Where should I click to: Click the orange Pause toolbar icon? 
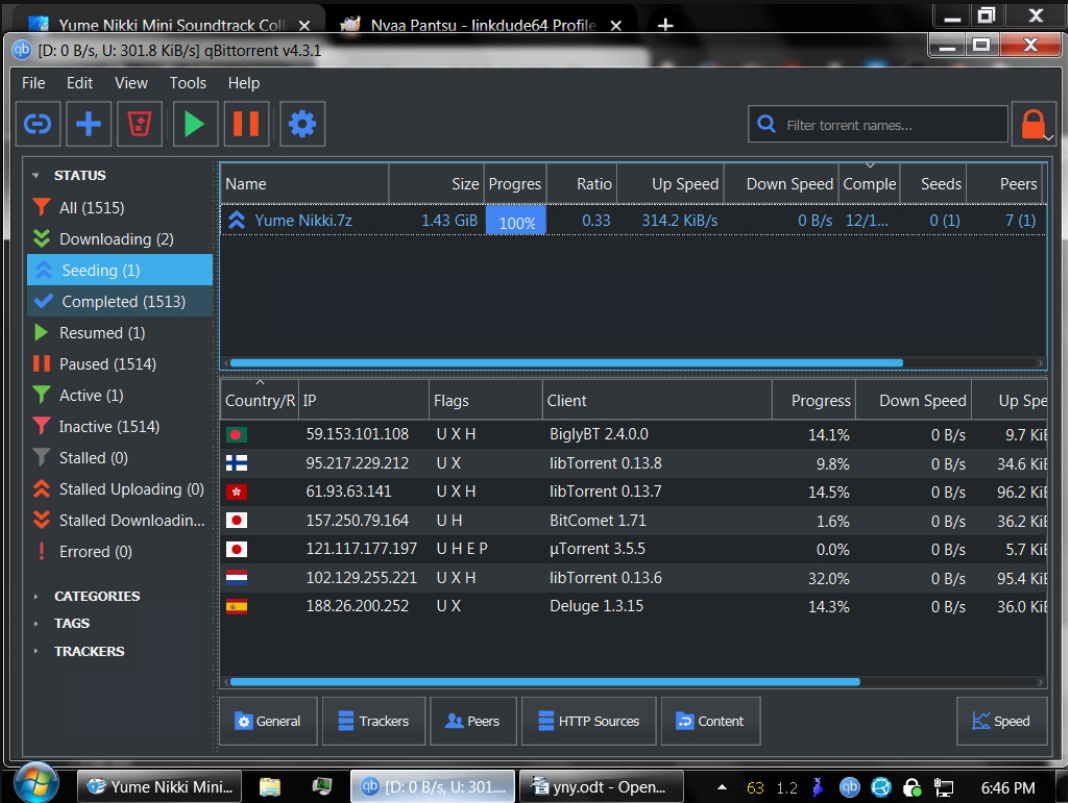(x=246, y=124)
